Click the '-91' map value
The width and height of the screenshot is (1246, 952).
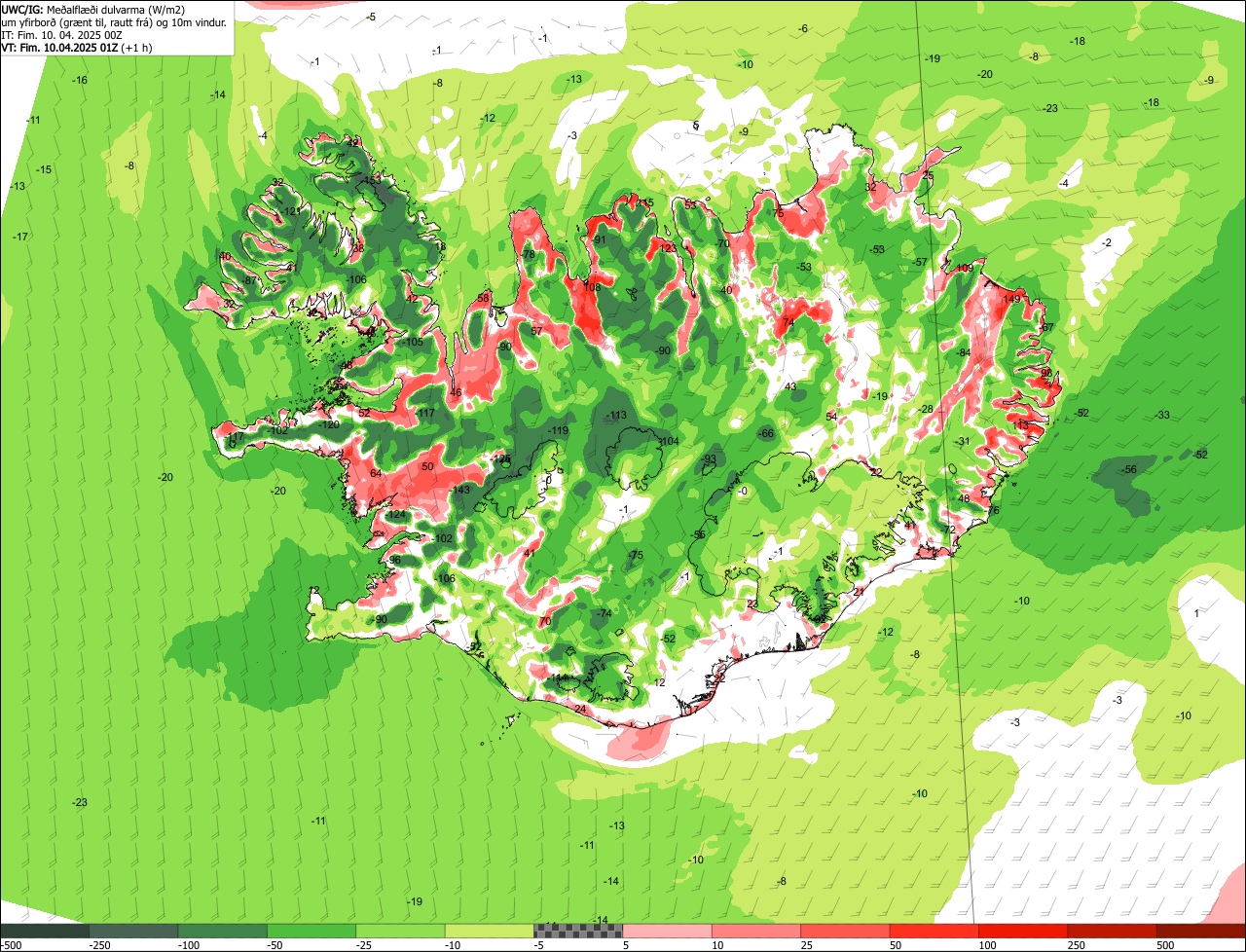599,239
